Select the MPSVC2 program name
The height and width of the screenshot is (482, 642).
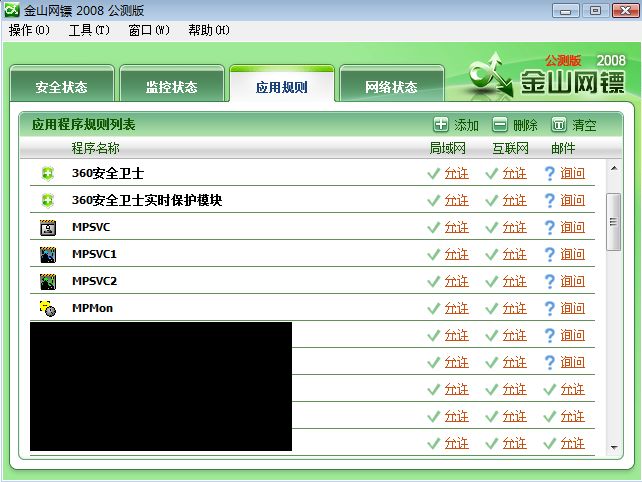point(94,281)
